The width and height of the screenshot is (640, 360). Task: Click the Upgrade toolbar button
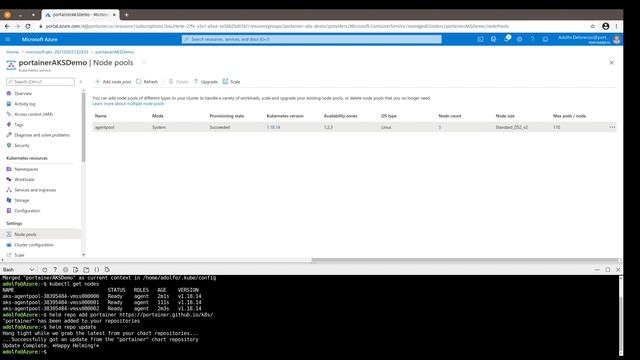(x=206, y=82)
